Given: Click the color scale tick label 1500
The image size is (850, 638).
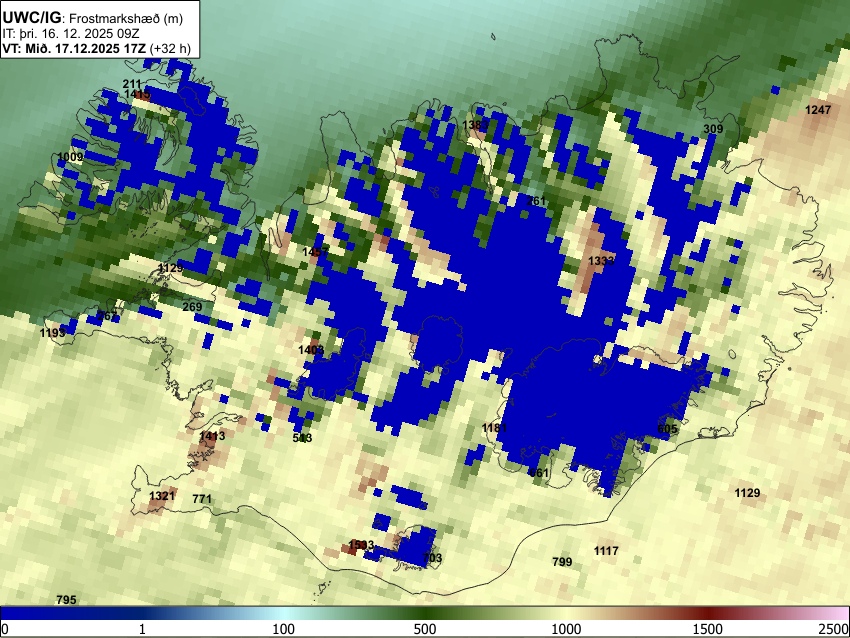Looking at the screenshot, I should (708, 629).
